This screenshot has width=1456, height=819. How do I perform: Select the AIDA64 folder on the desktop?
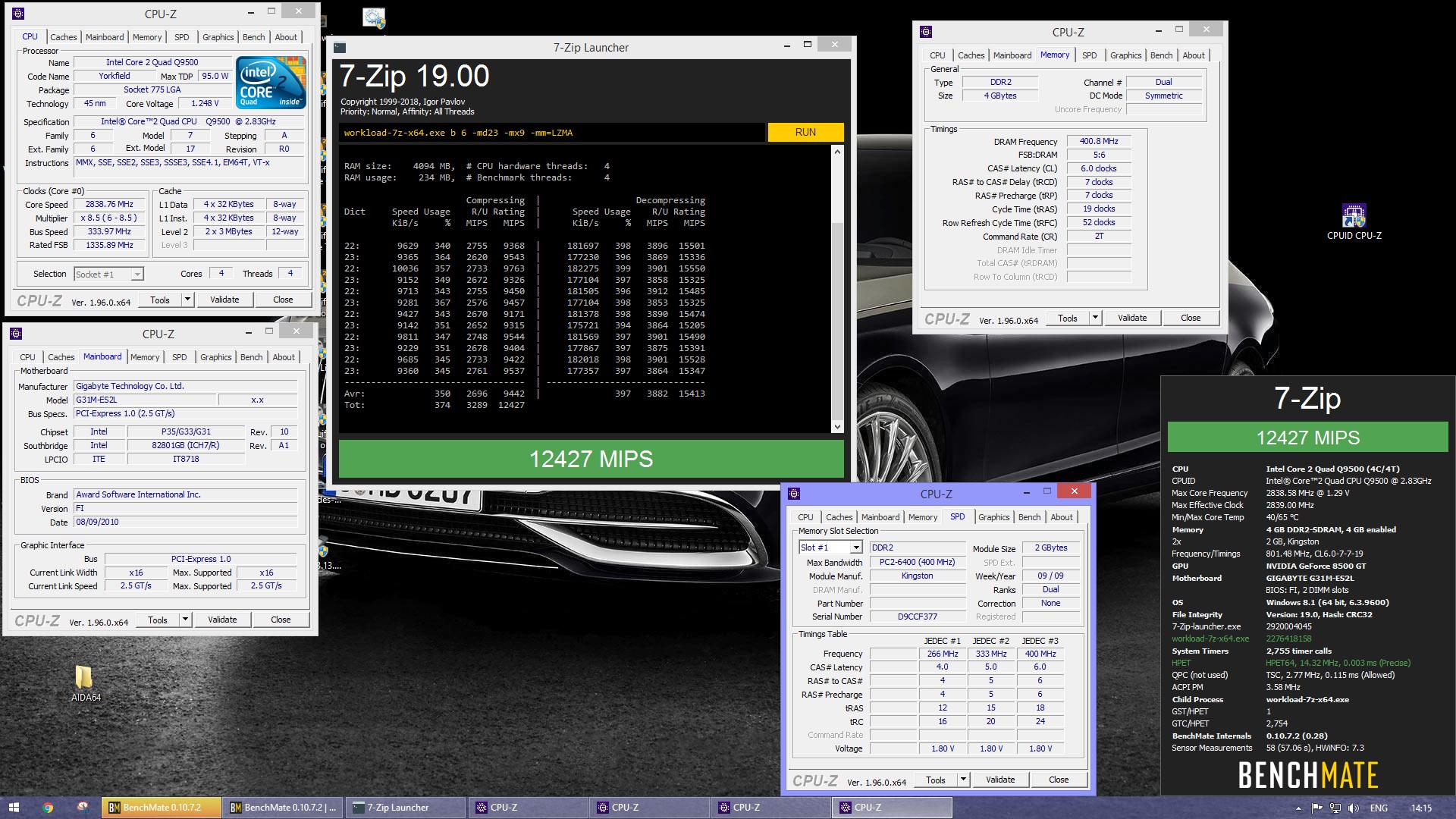84,684
